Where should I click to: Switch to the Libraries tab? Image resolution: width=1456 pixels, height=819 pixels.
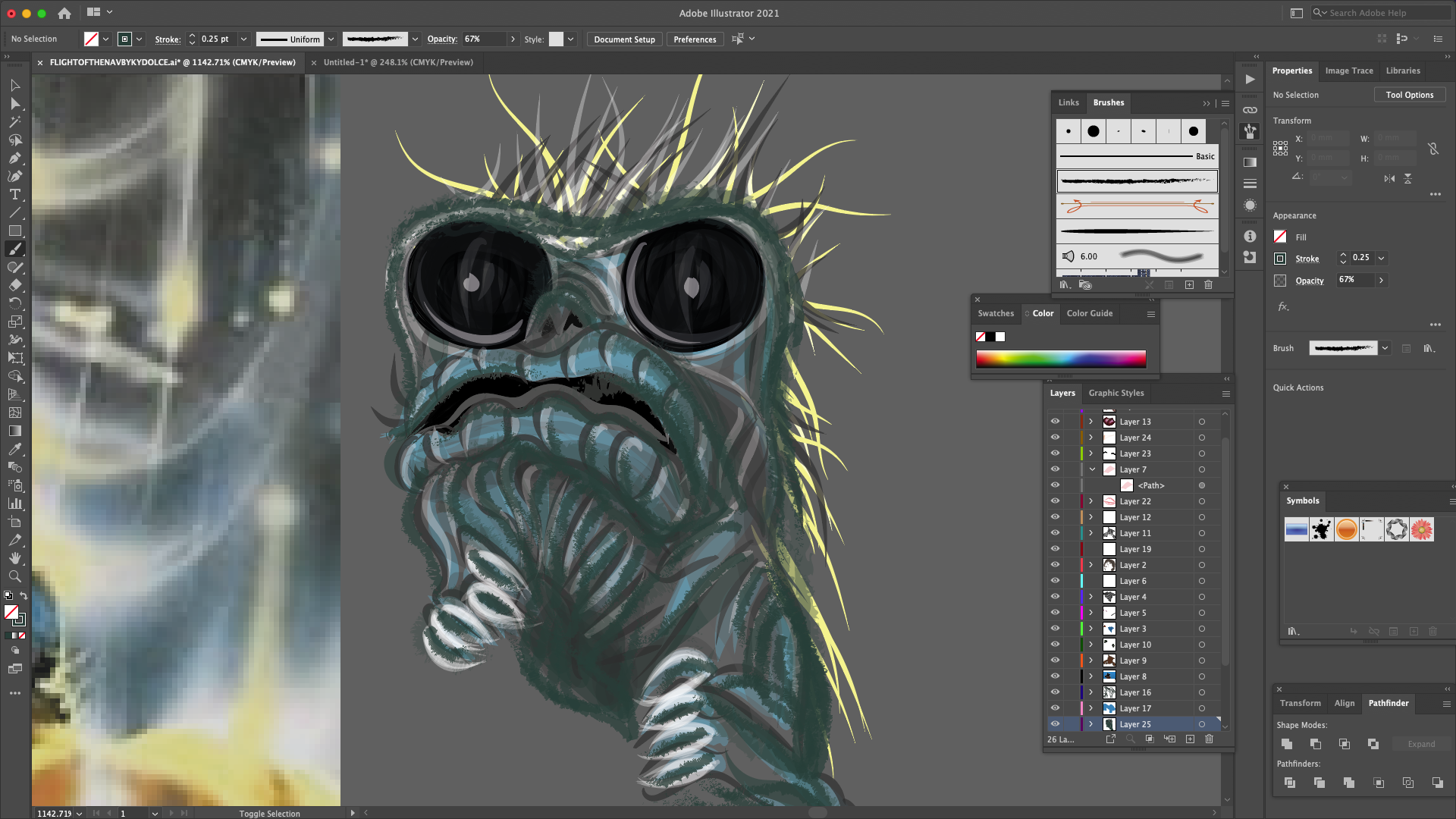pos(1403,71)
